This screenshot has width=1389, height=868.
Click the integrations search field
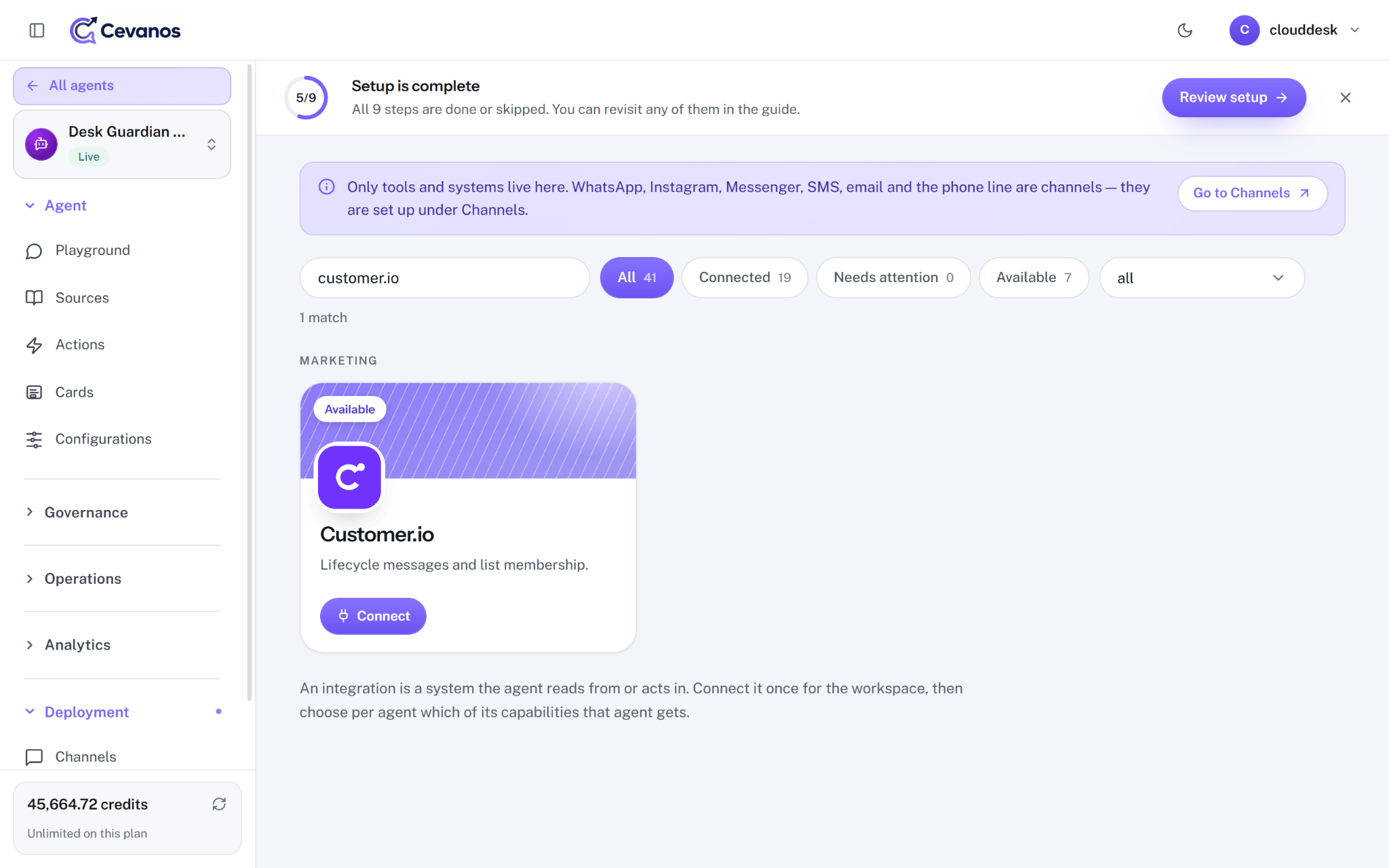click(445, 277)
